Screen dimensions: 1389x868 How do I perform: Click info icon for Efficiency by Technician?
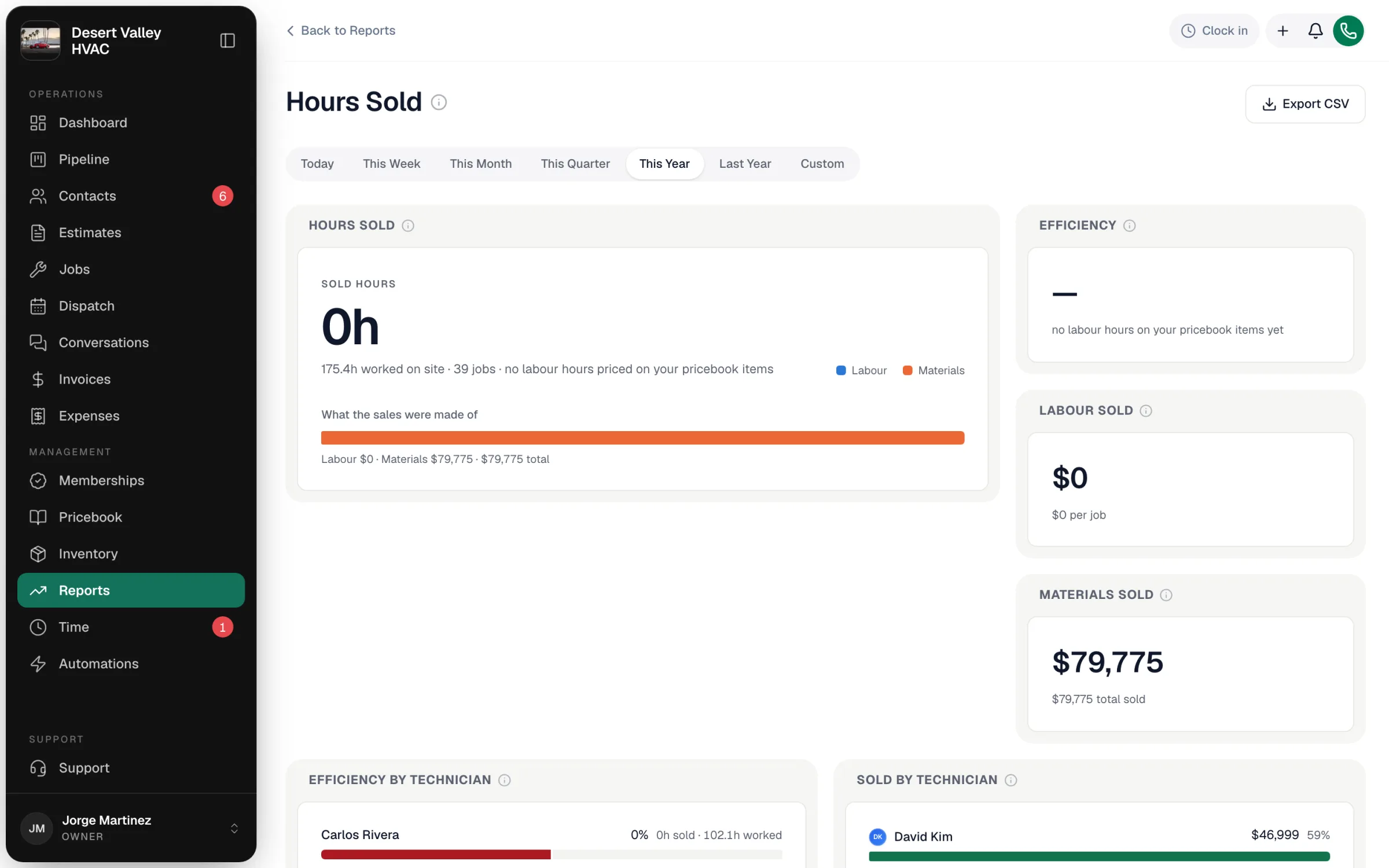click(x=505, y=780)
